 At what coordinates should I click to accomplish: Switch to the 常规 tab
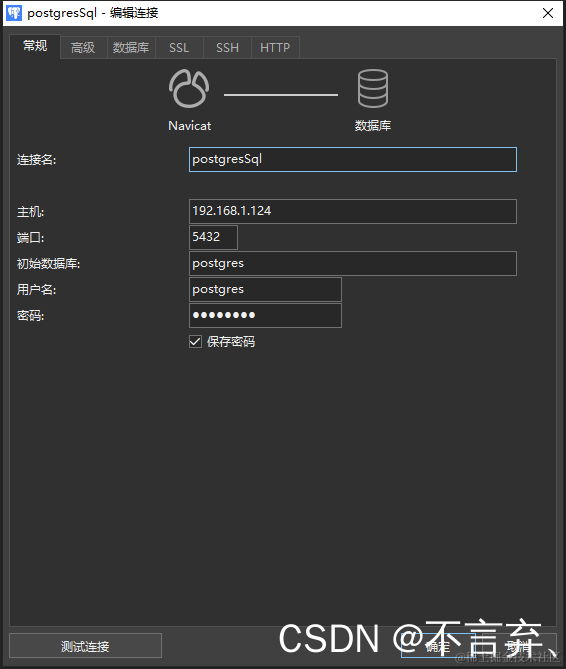coord(35,46)
